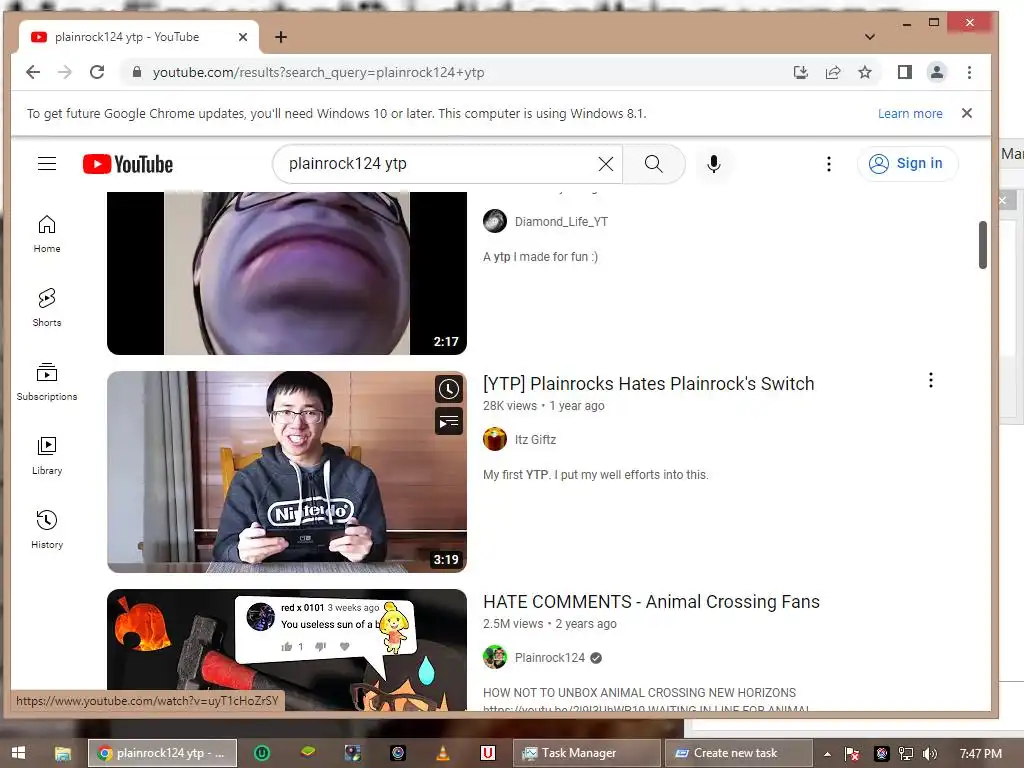Open YouTube settings three-dot menu

(x=829, y=164)
